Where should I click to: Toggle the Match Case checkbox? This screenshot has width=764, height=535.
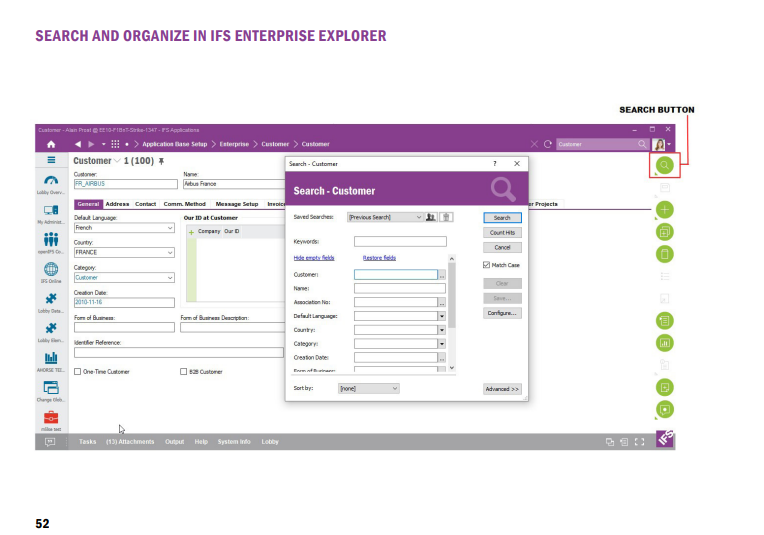486,265
